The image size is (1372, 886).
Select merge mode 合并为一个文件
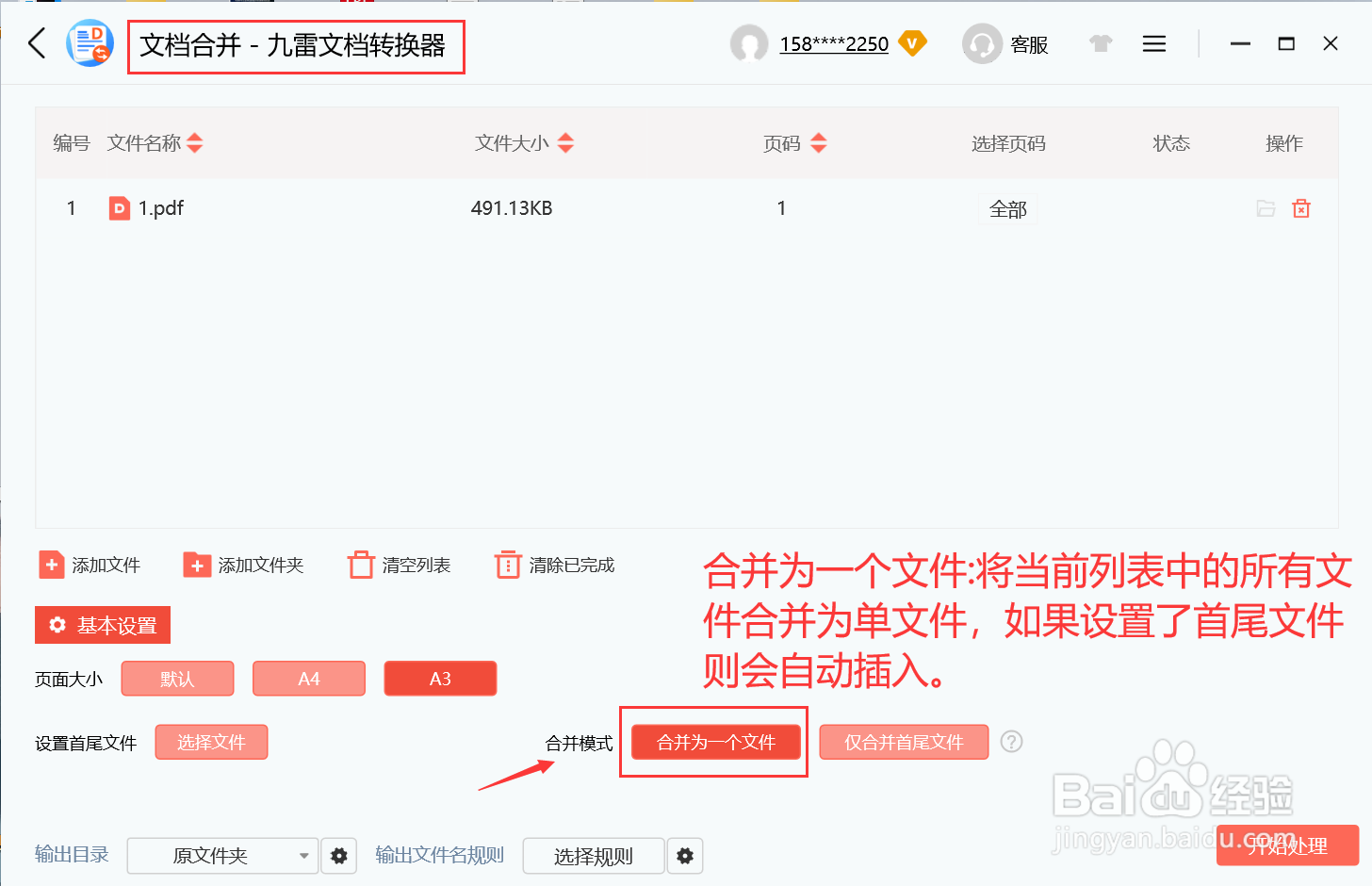point(716,742)
